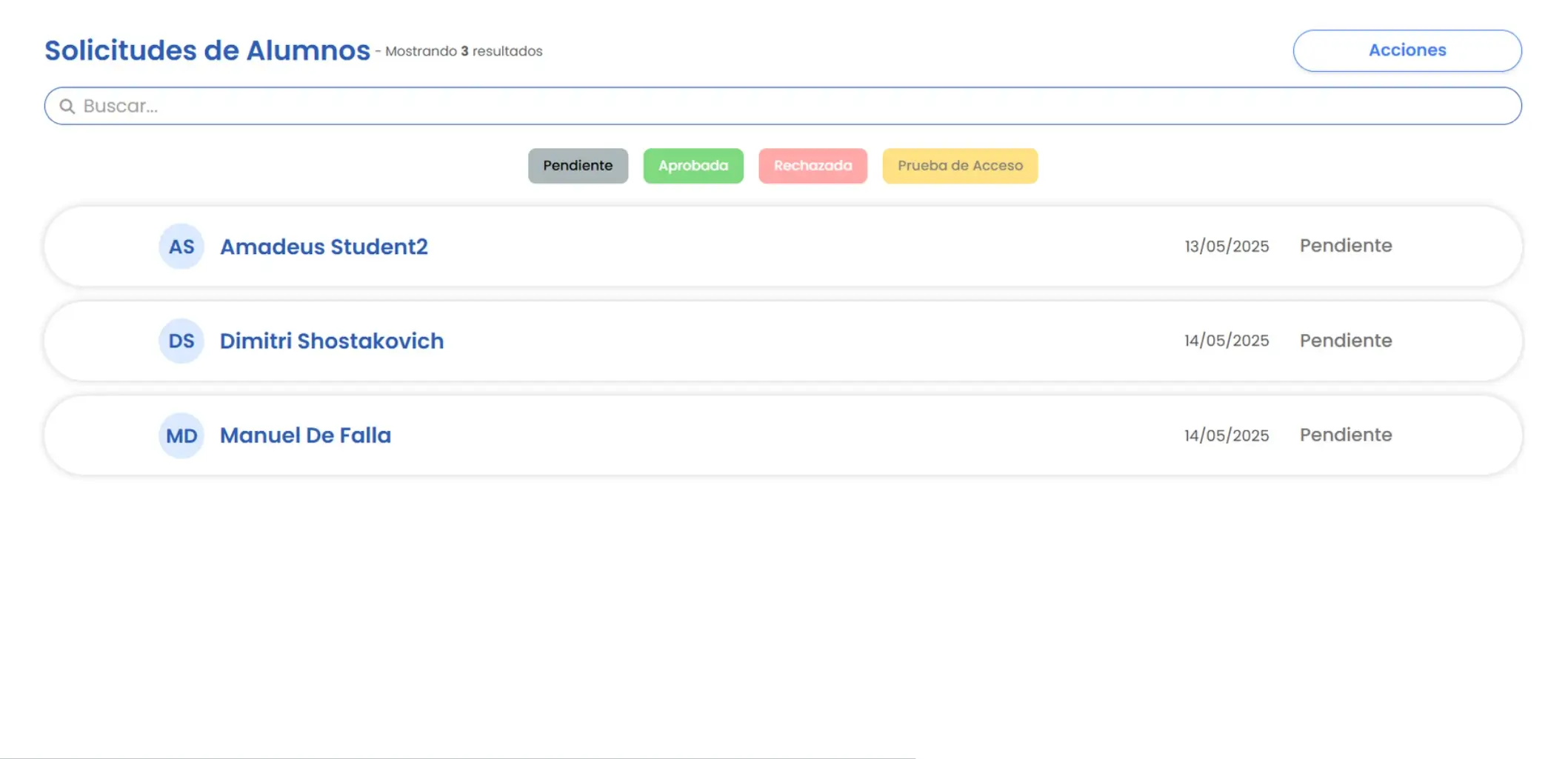Viewport: 1568px width, 759px height.
Task: Click the Solicitudes de Alumnos heading
Action: point(207,50)
